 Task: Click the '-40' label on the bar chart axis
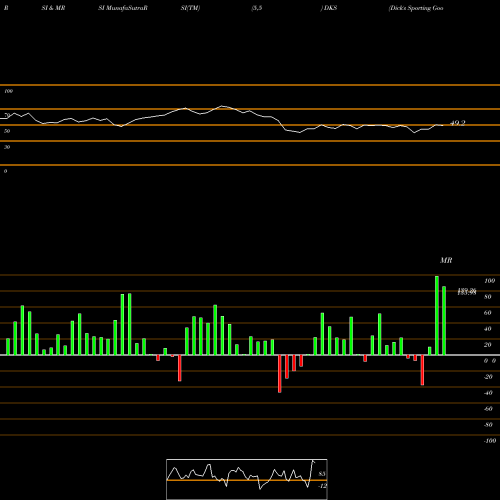(488, 393)
